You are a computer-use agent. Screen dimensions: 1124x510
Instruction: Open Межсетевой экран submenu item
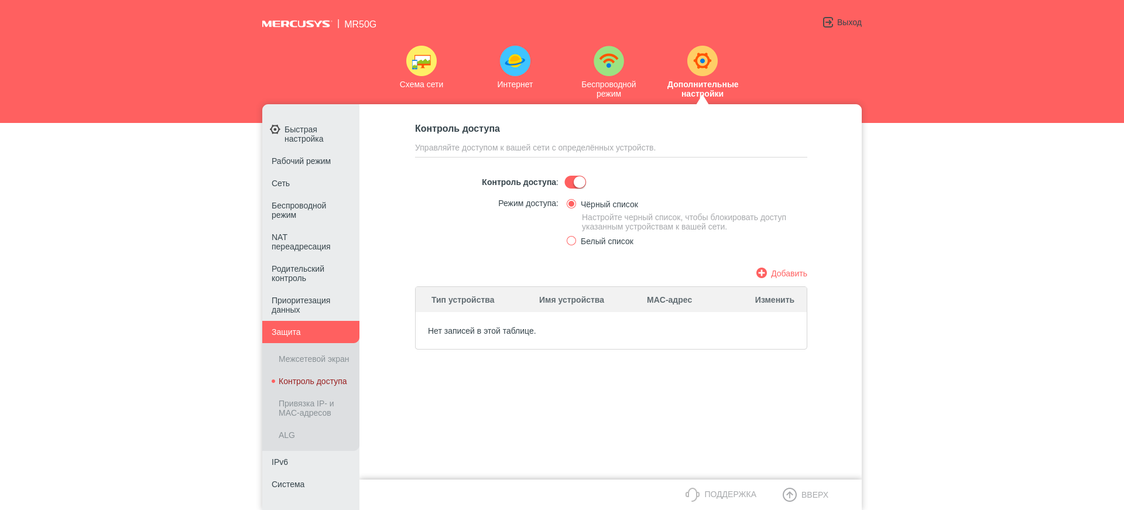tap(313, 359)
